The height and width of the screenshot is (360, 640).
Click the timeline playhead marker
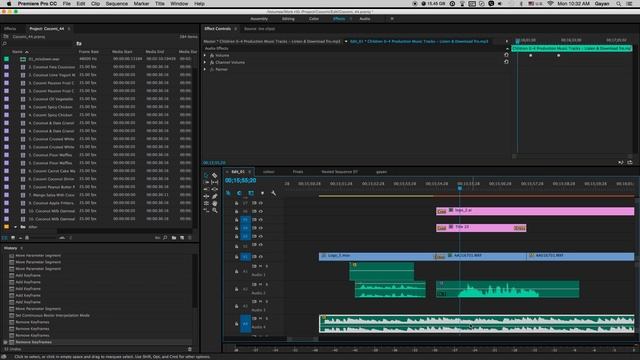tap(460, 188)
